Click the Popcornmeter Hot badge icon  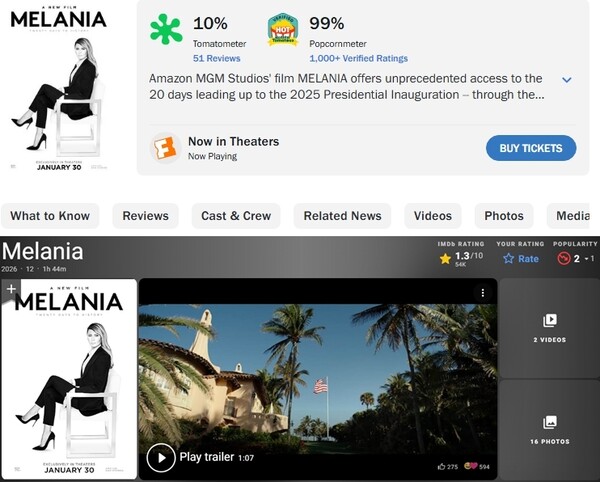click(x=283, y=30)
